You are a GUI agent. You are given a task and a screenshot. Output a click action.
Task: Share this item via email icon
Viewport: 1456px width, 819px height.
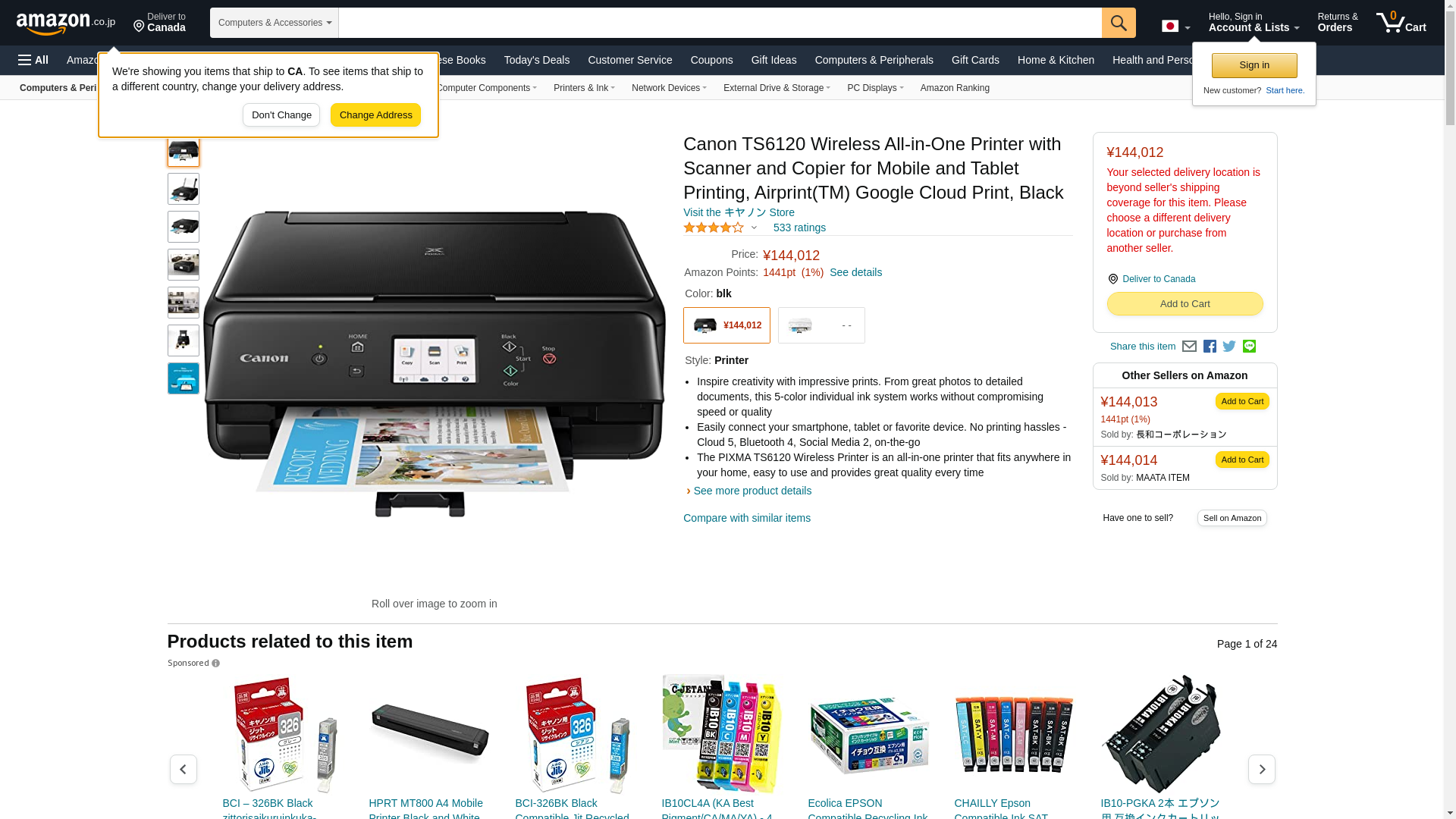tap(1189, 347)
